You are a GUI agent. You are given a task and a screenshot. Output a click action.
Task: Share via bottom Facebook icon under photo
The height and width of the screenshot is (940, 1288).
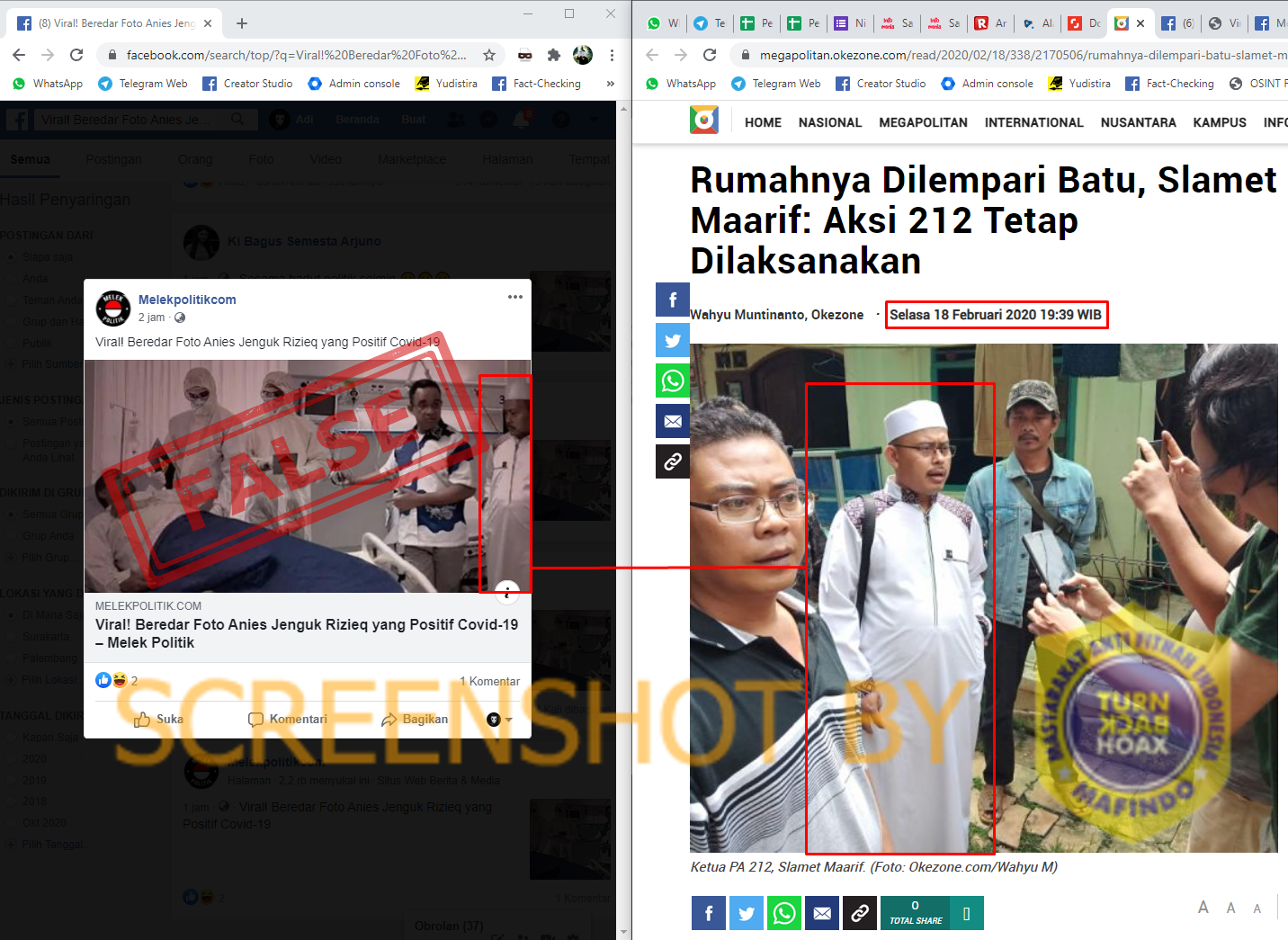pyautogui.click(x=709, y=913)
